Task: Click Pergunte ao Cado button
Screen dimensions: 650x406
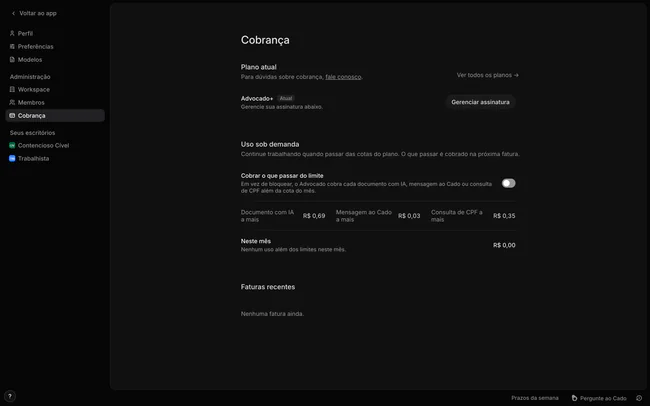Action: (x=599, y=398)
